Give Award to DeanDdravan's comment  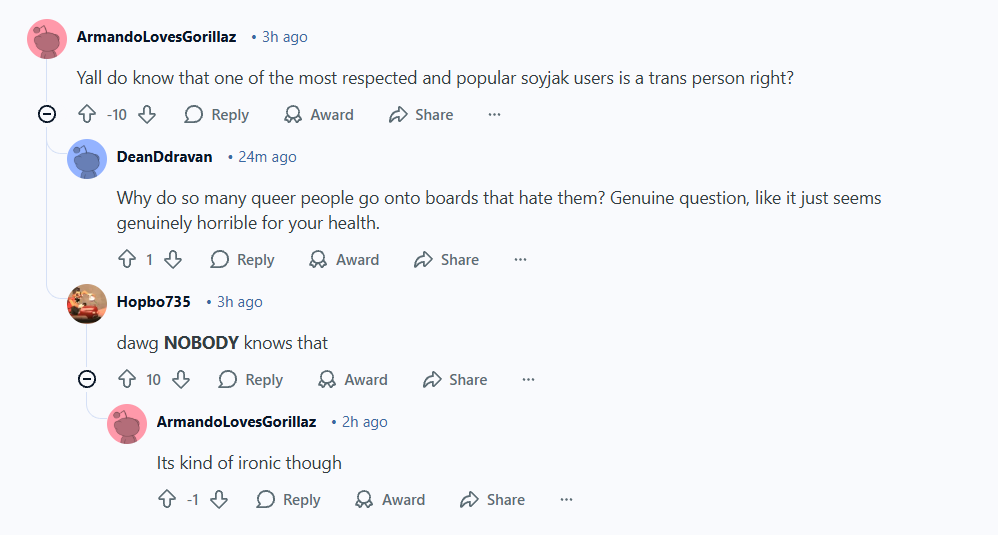coord(344,260)
